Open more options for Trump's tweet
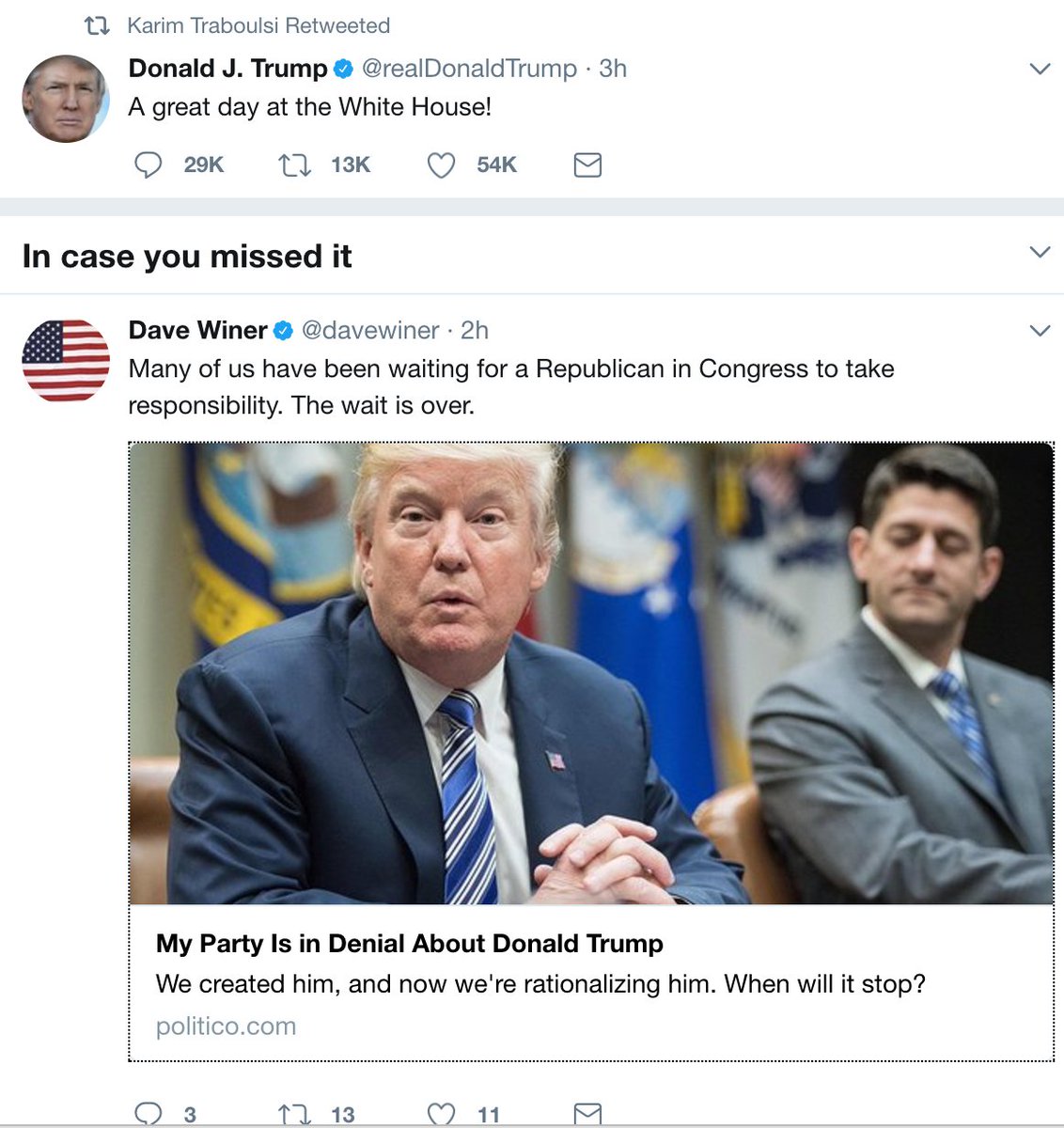The height and width of the screenshot is (1128, 1064). point(1040,69)
